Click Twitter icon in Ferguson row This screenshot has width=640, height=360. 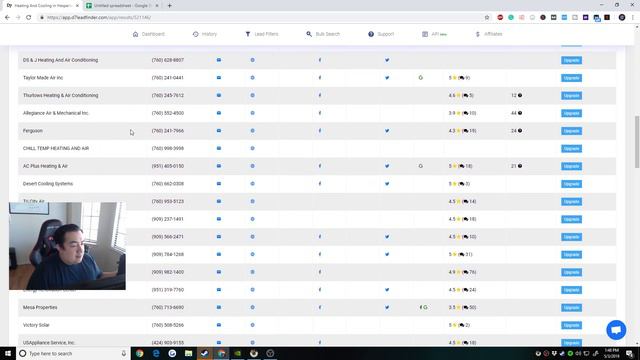tap(387, 131)
